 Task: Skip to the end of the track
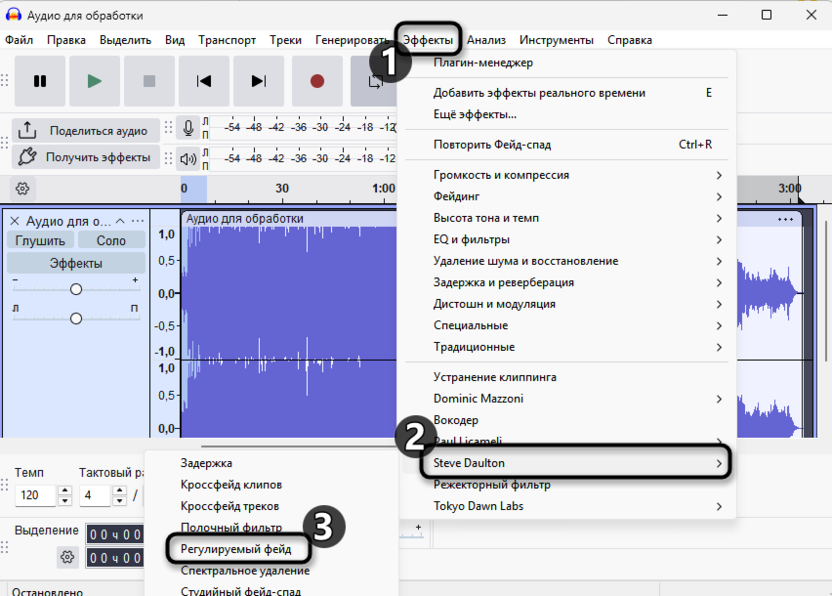click(259, 81)
